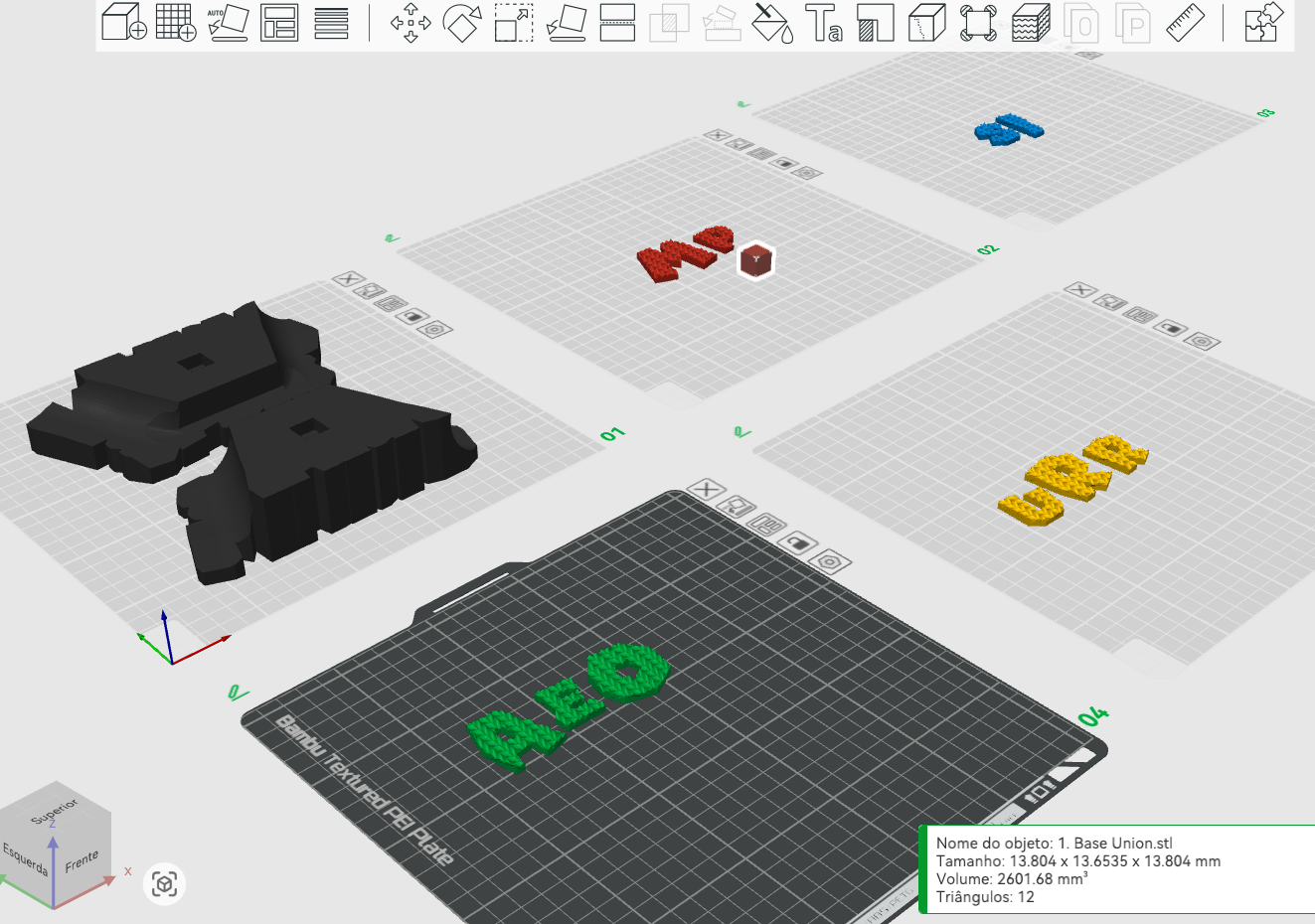The width and height of the screenshot is (1315, 924).
Task: Activate Lay on face tool
Action: pos(567,22)
